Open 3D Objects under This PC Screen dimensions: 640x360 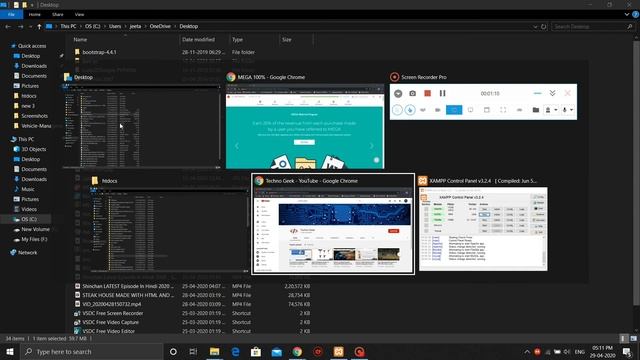pyautogui.click(x=34, y=149)
